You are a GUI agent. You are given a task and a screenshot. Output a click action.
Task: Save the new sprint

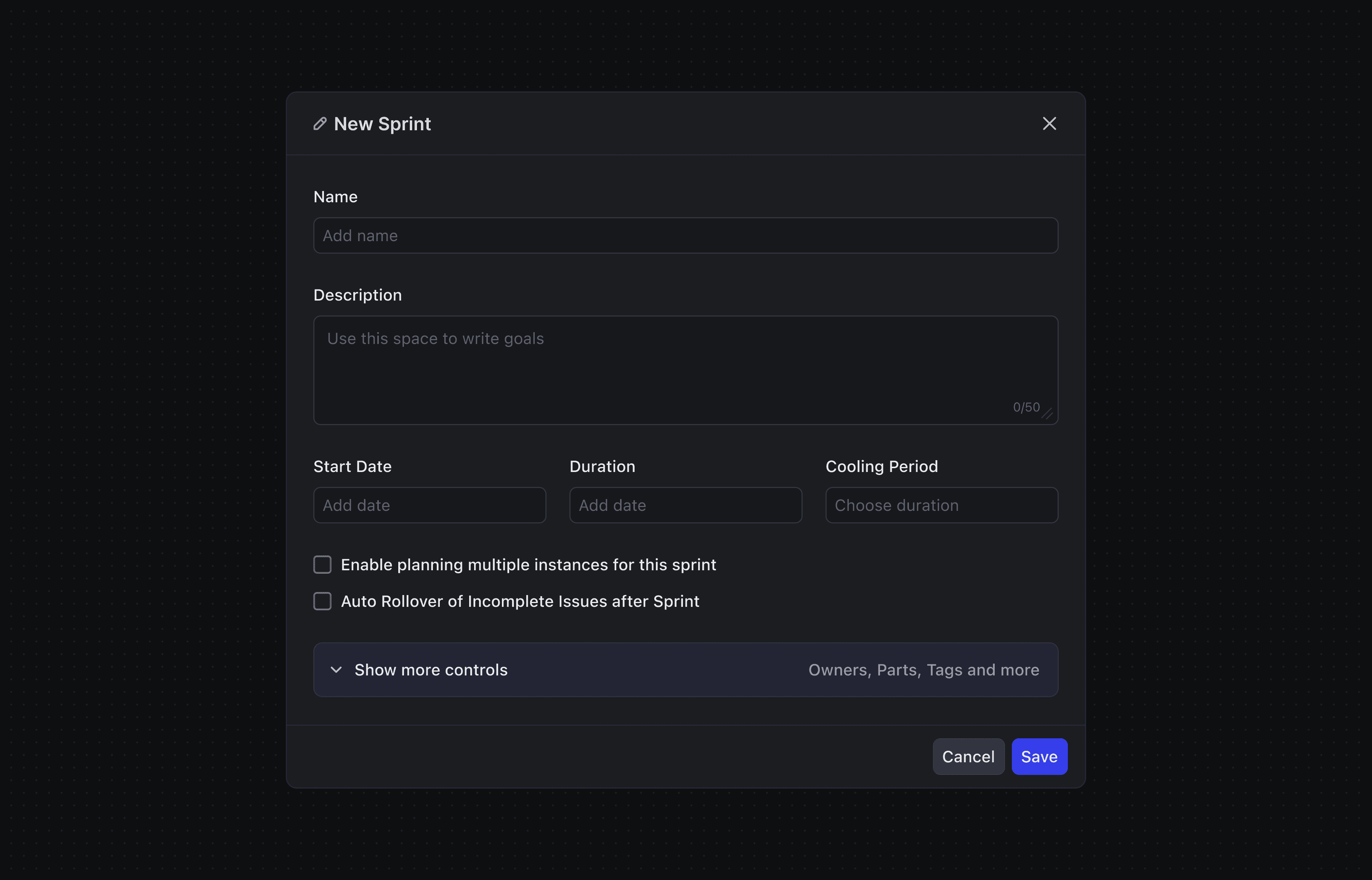(1039, 757)
